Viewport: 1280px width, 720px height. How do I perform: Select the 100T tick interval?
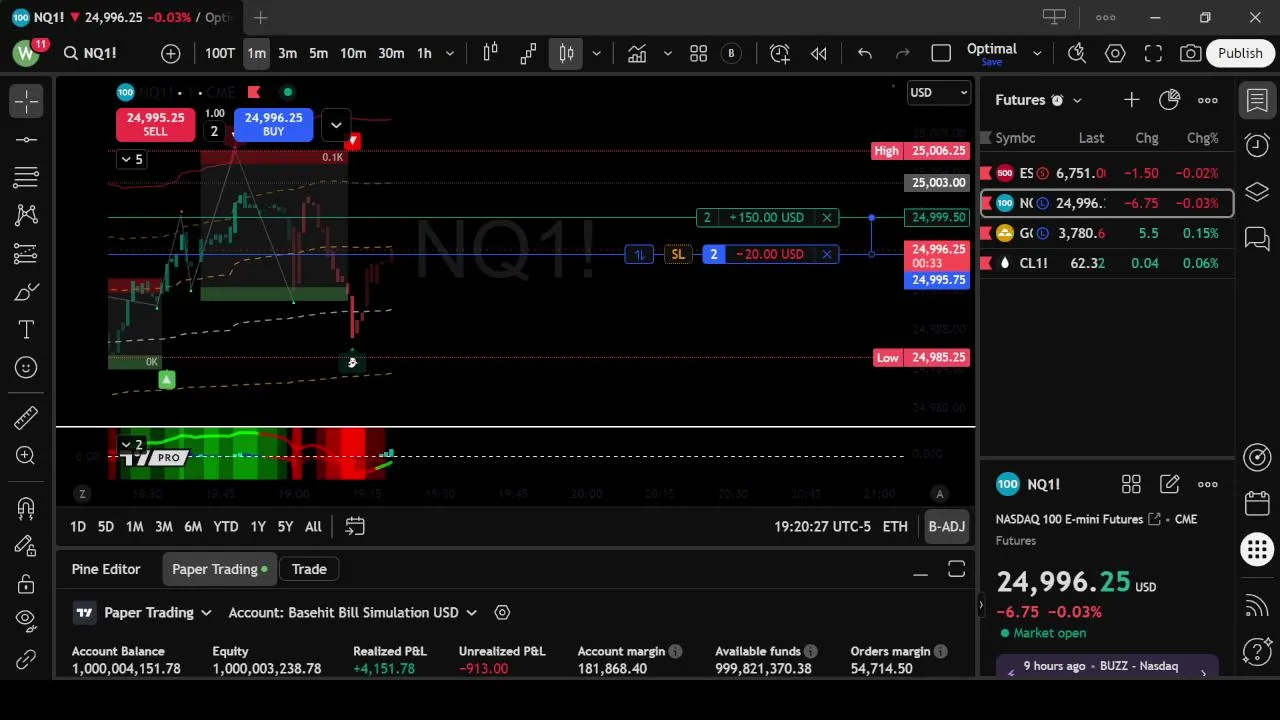click(x=220, y=53)
